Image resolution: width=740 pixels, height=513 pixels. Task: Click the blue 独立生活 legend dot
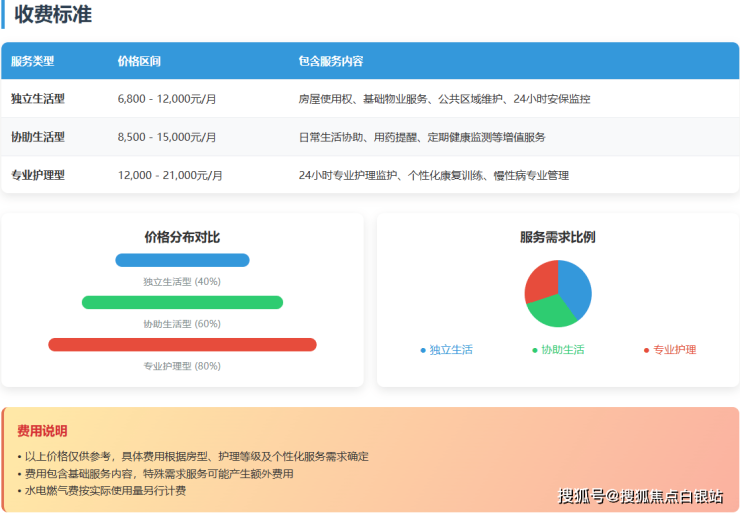423,350
